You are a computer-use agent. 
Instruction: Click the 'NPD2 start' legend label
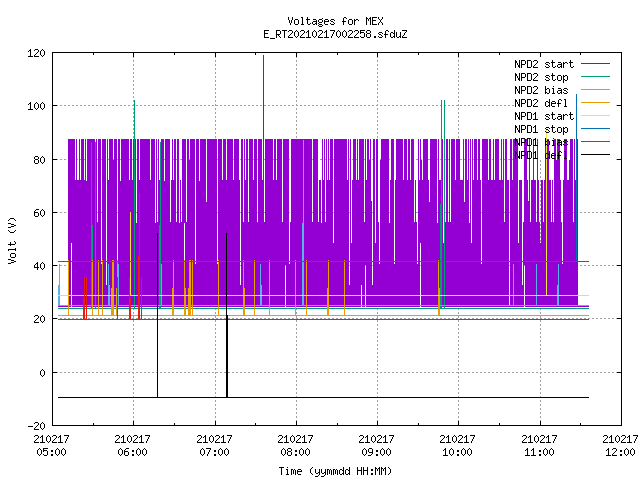544,64
